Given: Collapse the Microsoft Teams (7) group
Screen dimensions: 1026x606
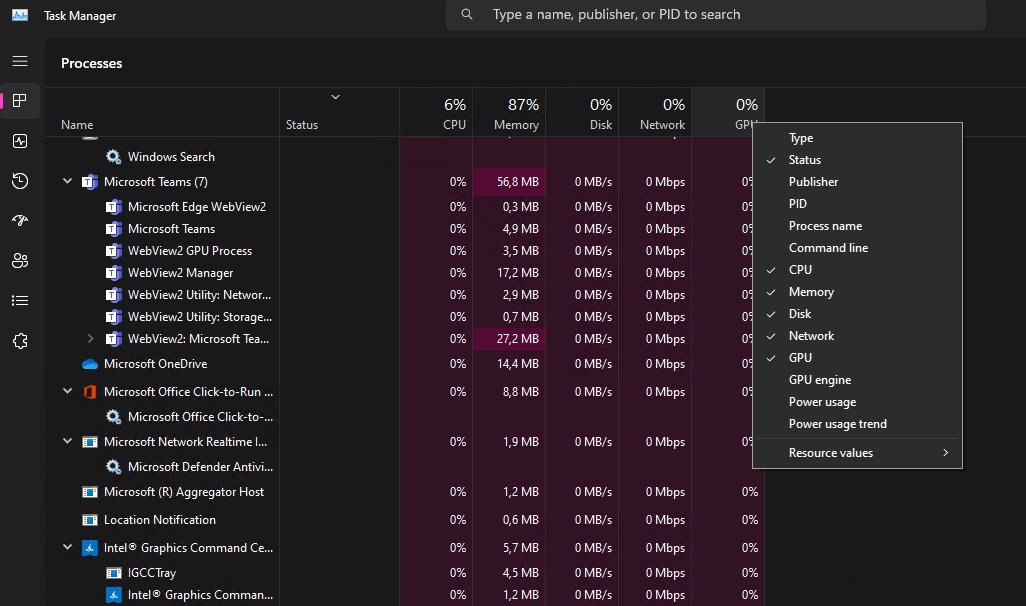Looking at the screenshot, I should pyautogui.click(x=67, y=181).
